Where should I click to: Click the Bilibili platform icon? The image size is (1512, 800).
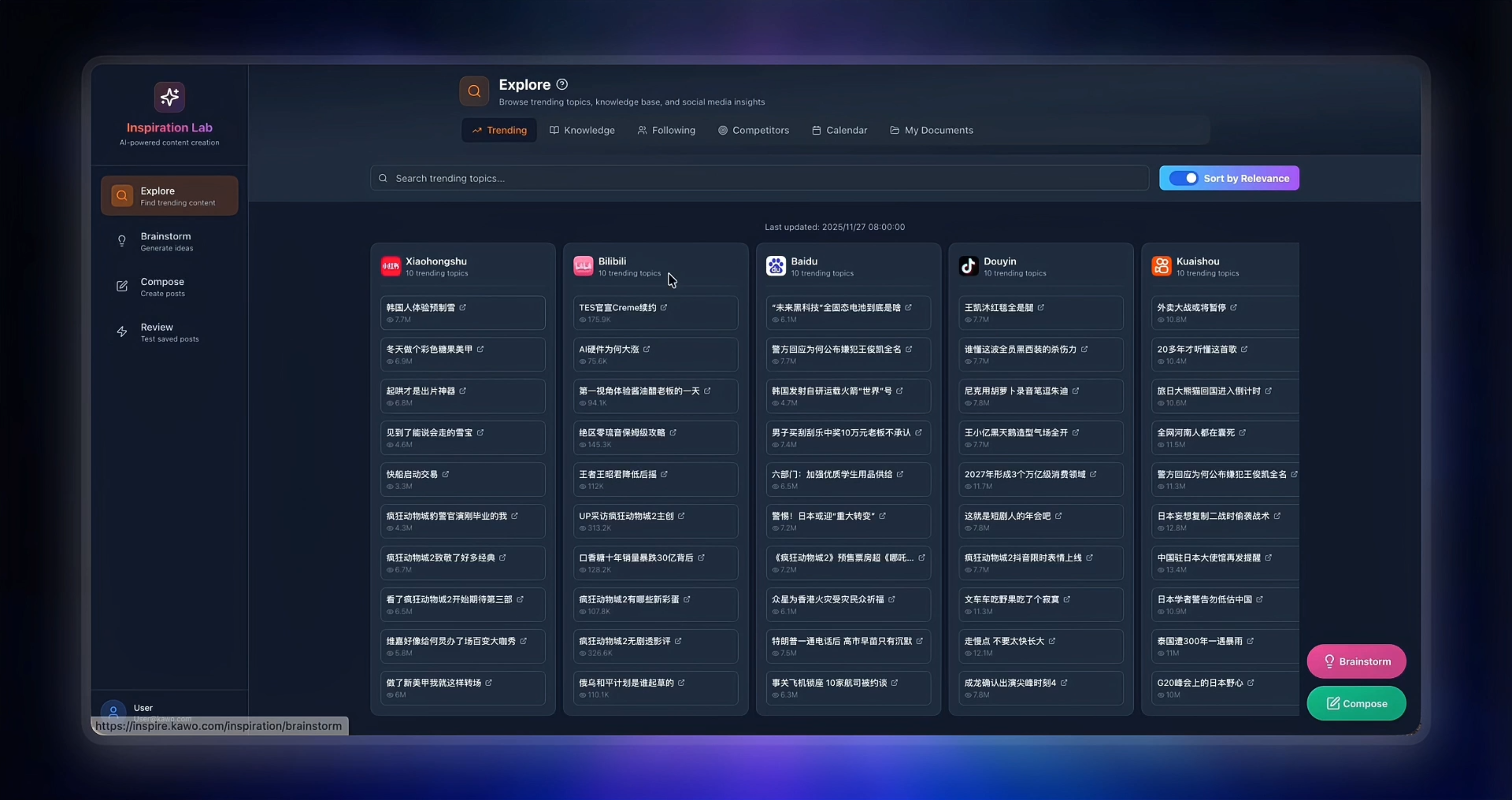pyautogui.click(x=583, y=266)
